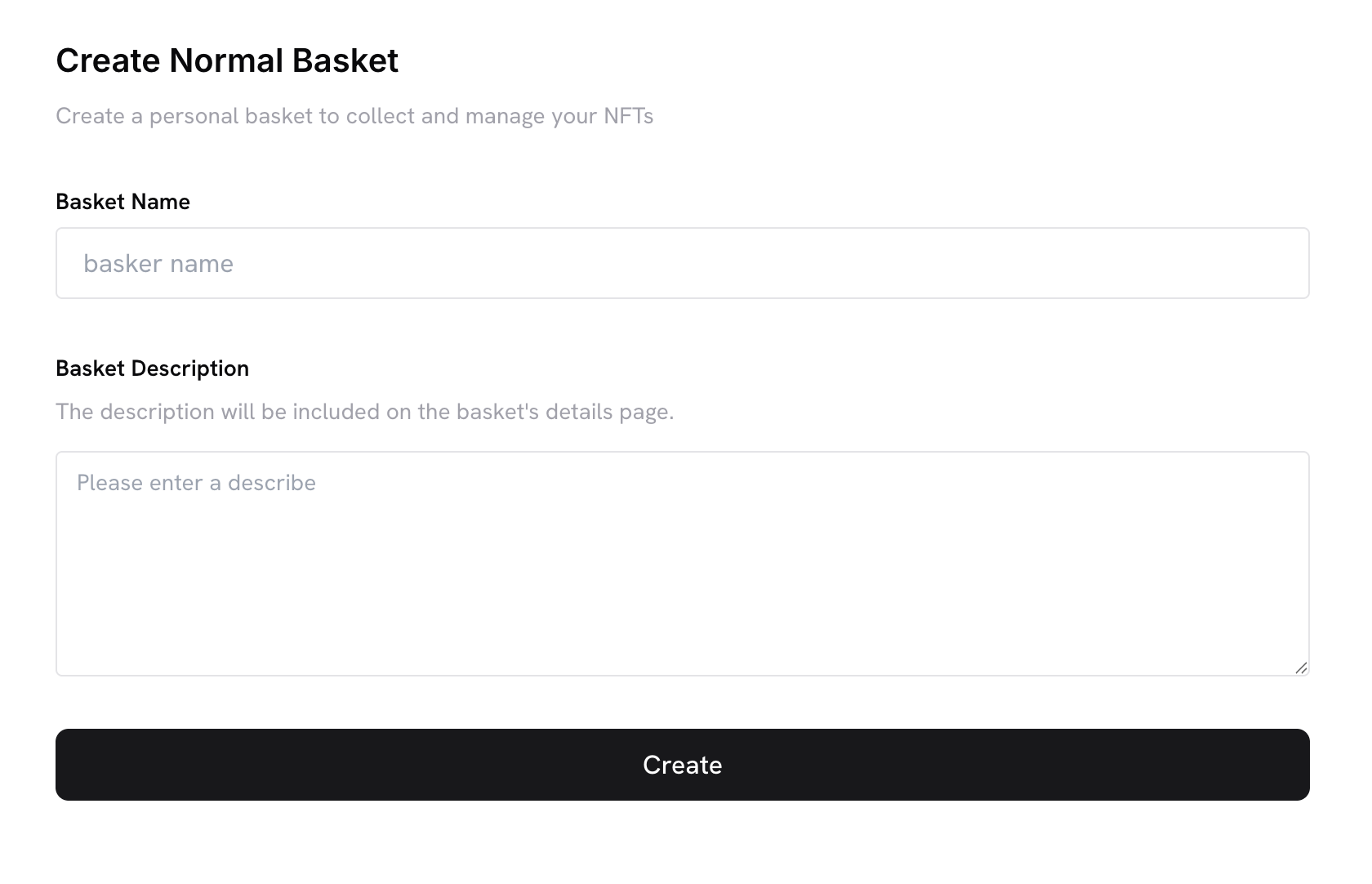Click the 'Basket Description' field label
Image resolution: width=1372 pixels, height=884 pixels.
pyautogui.click(x=152, y=368)
